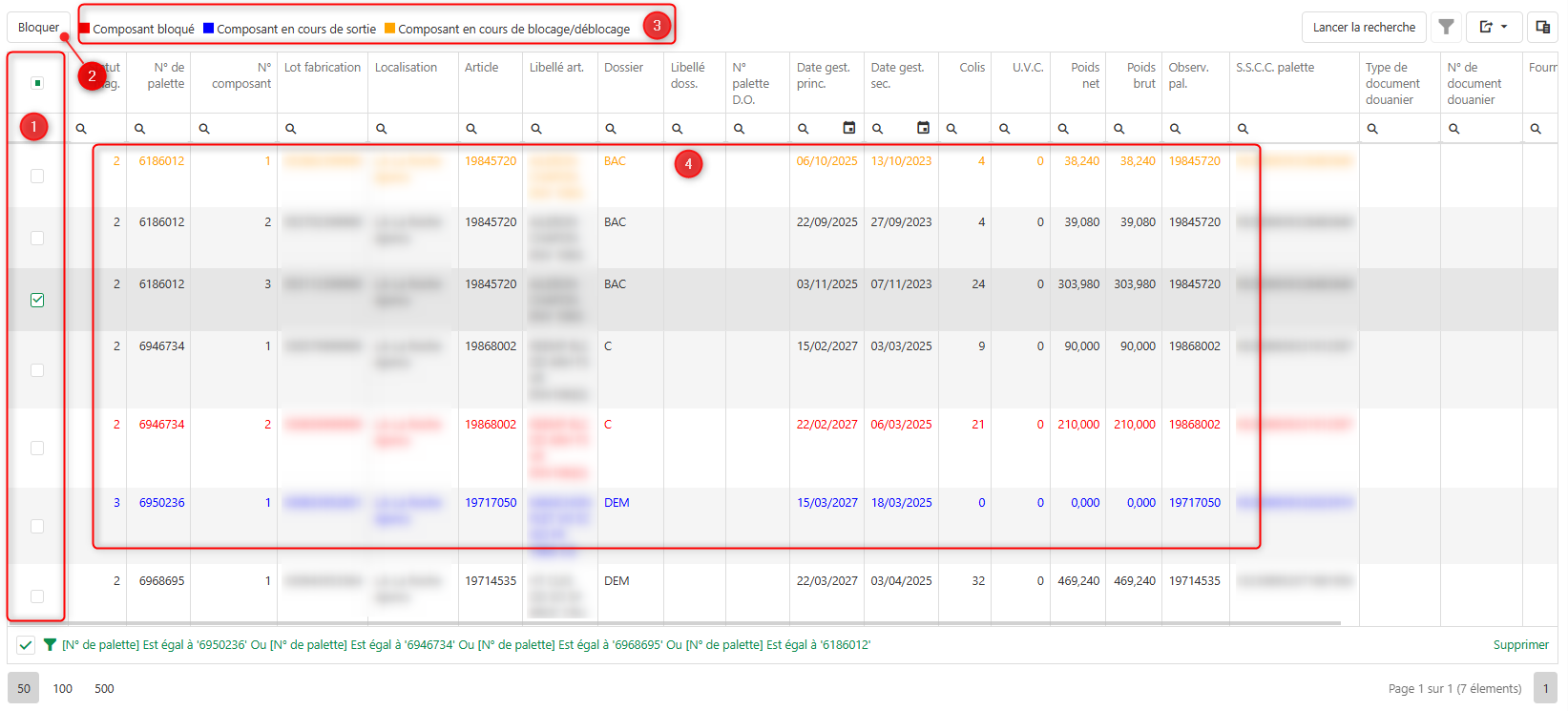Click the funnel filter icon in the toolbar
Viewport: 1568px width, 711px height.
point(1446,28)
